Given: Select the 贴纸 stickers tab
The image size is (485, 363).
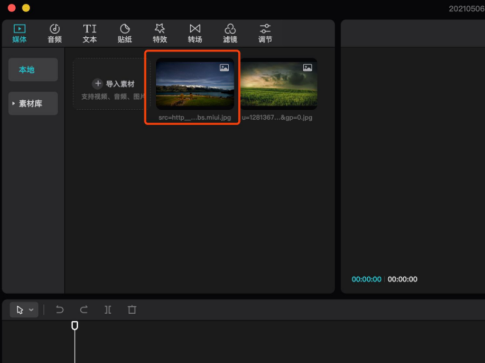Looking at the screenshot, I should pyautogui.click(x=125, y=33).
